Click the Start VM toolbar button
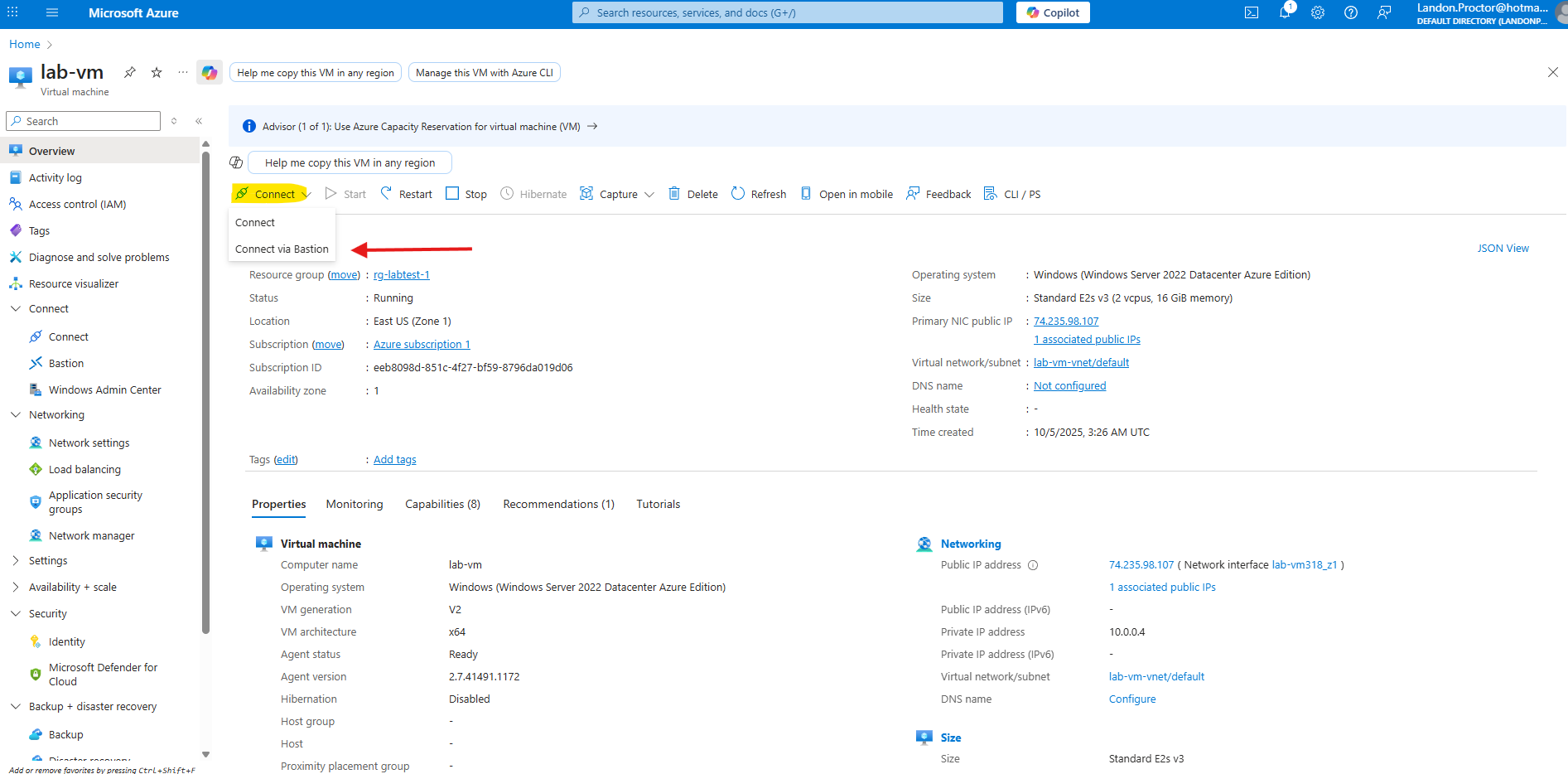1568x774 pixels. click(x=345, y=194)
